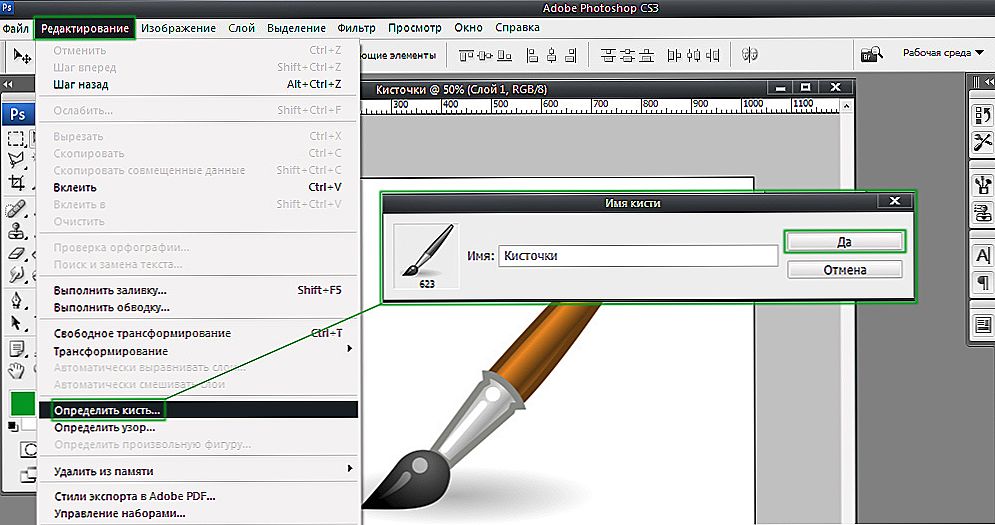Select the Crop tool
The width and height of the screenshot is (995, 525).
point(16,183)
